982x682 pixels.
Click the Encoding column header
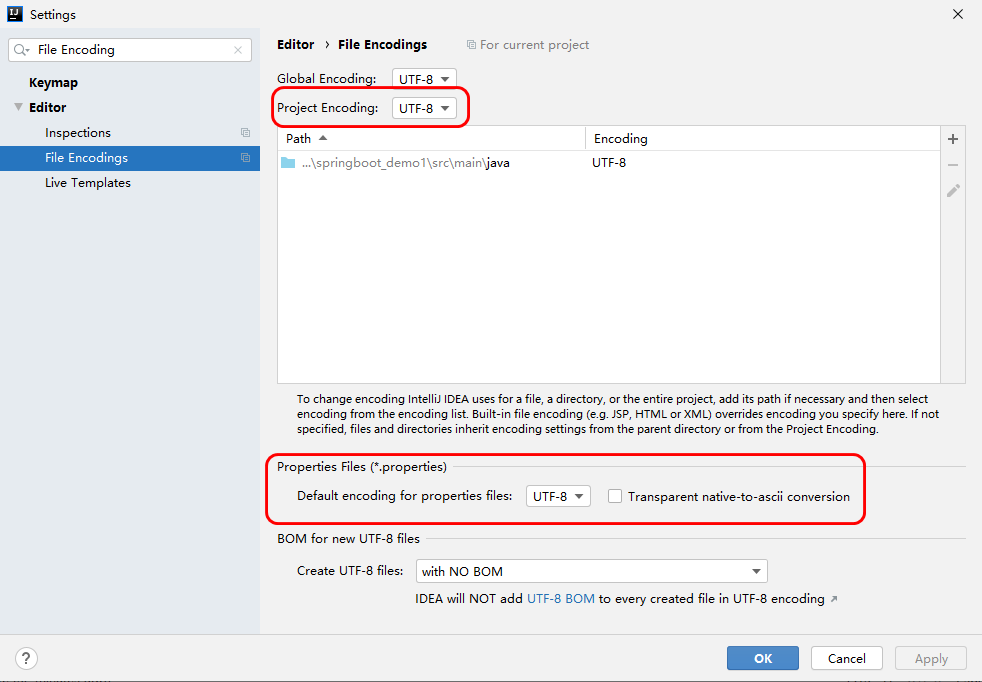(x=763, y=138)
